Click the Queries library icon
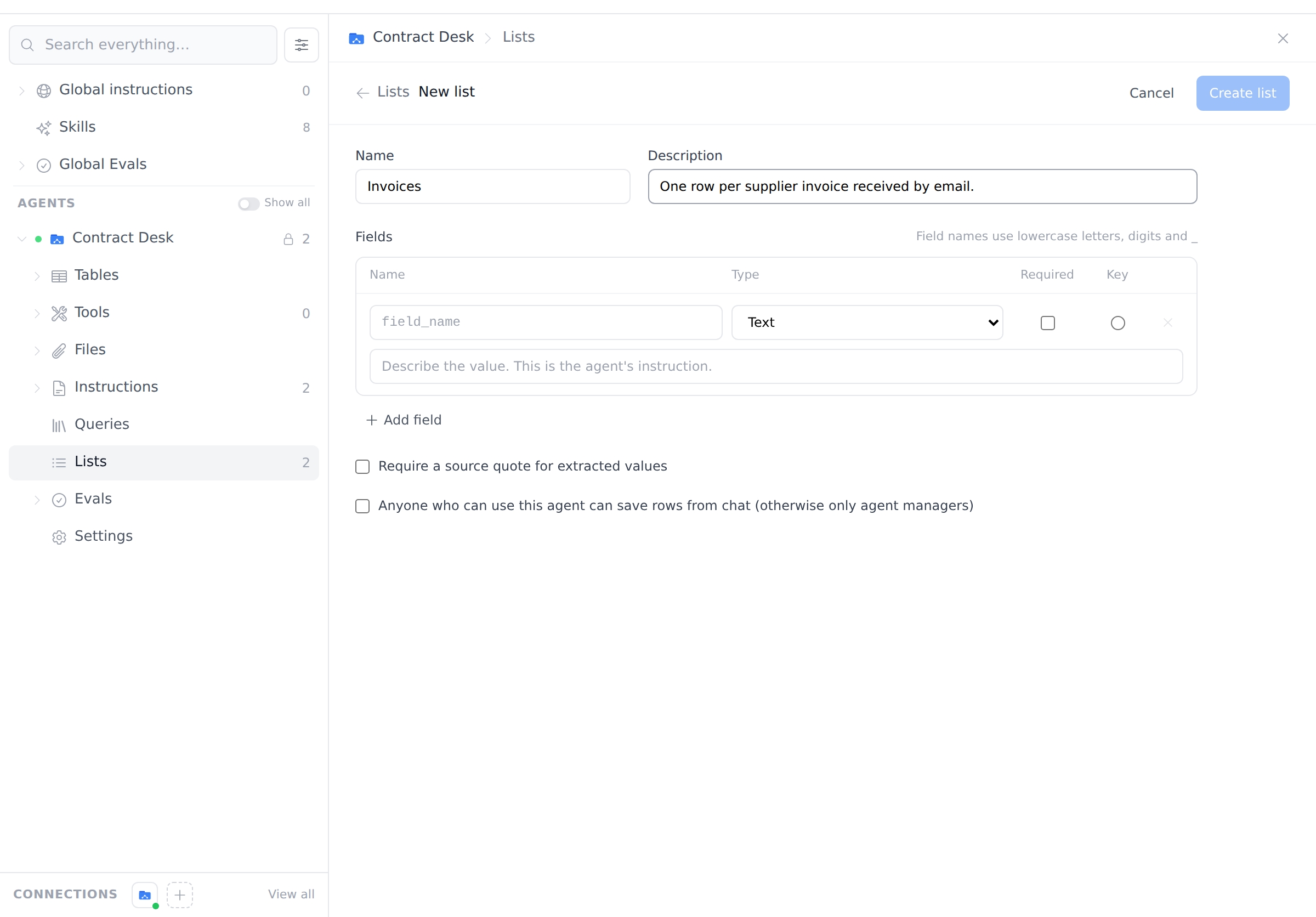This screenshot has height=917, width=1316. 59,425
